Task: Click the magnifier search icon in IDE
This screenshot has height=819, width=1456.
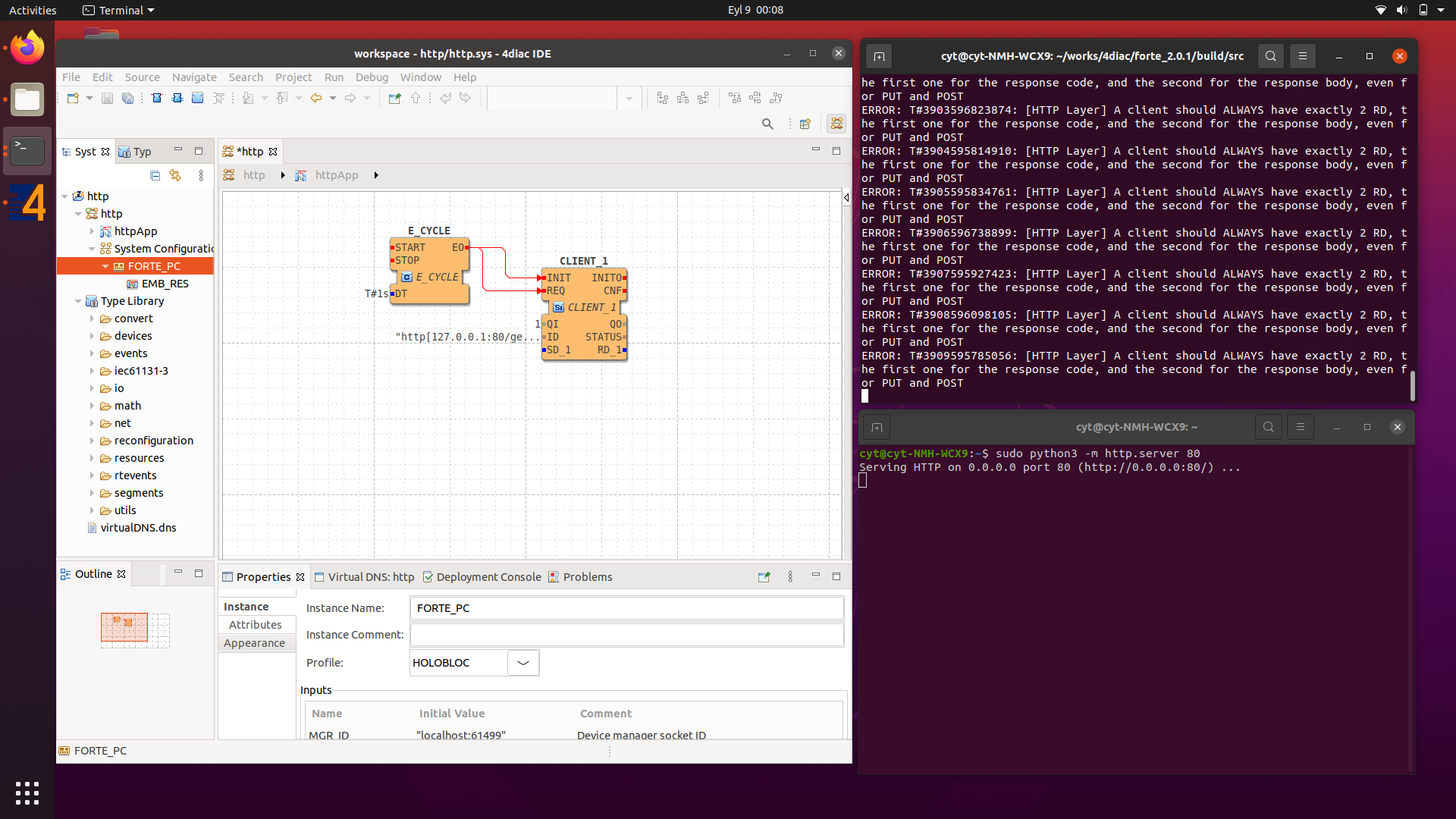Action: coord(767,124)
